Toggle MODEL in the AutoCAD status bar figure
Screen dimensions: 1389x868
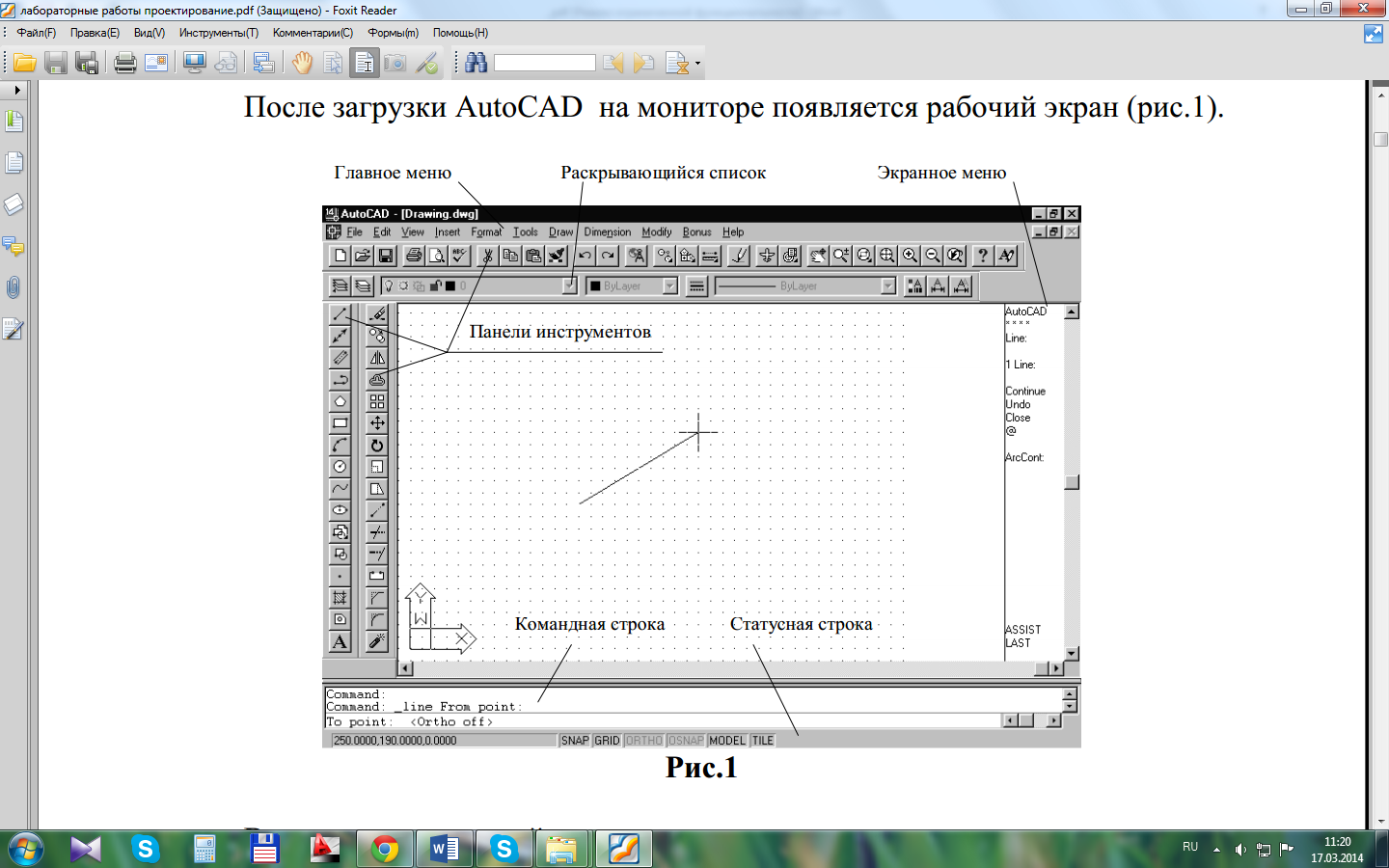727,741
